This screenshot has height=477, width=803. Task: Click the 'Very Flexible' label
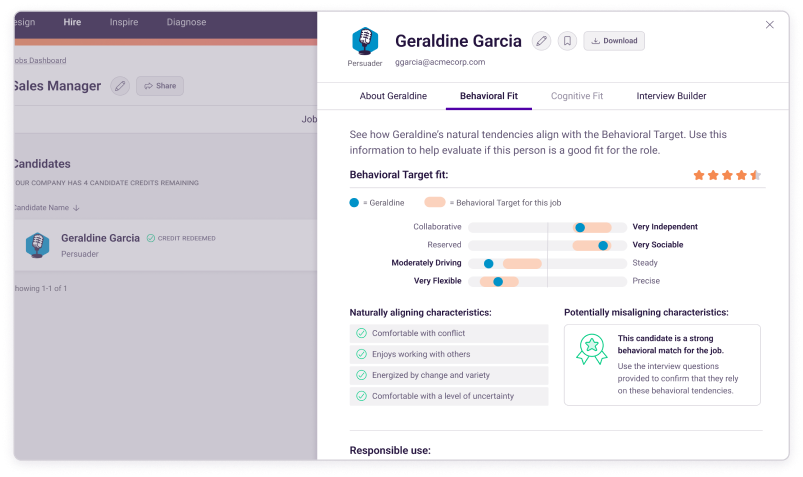[x=437, y=281]
